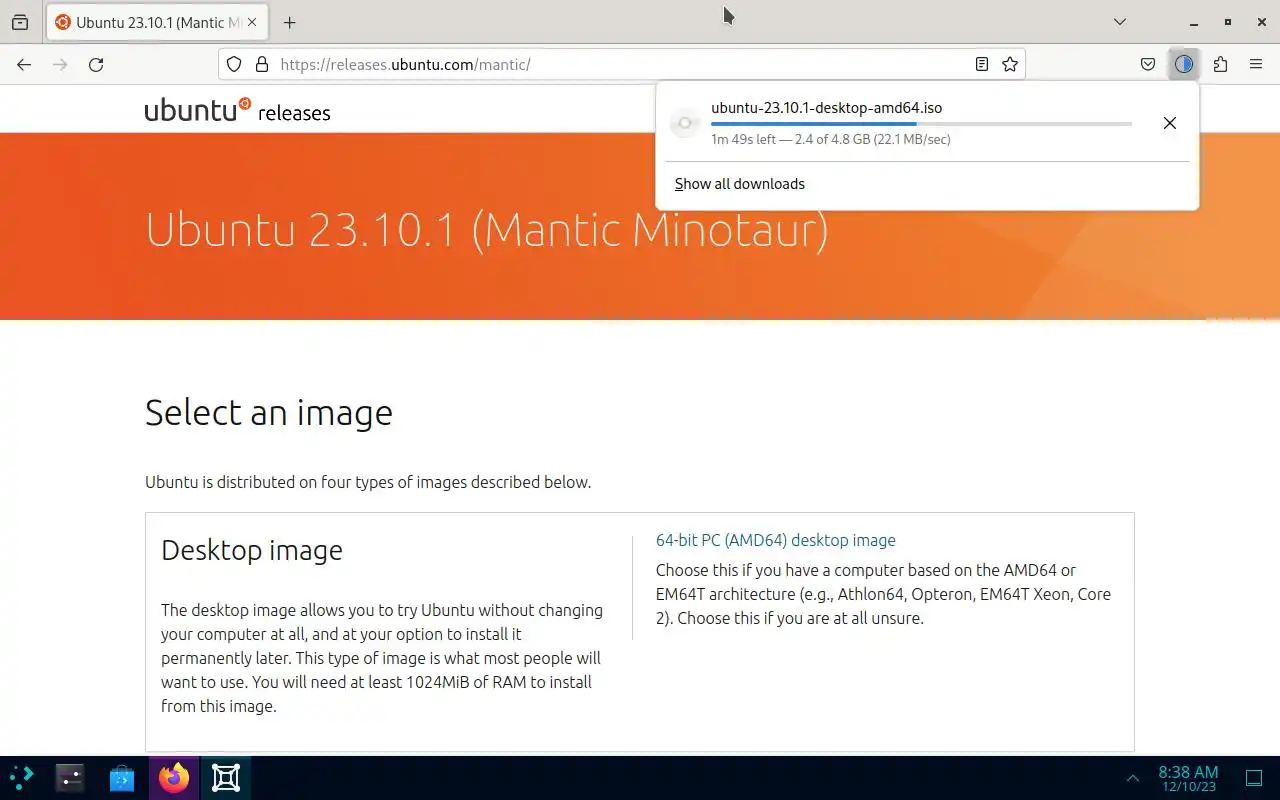Toggle reader view icon
The height and width of the screenshot is (800, 1280).
coord(982,64)
